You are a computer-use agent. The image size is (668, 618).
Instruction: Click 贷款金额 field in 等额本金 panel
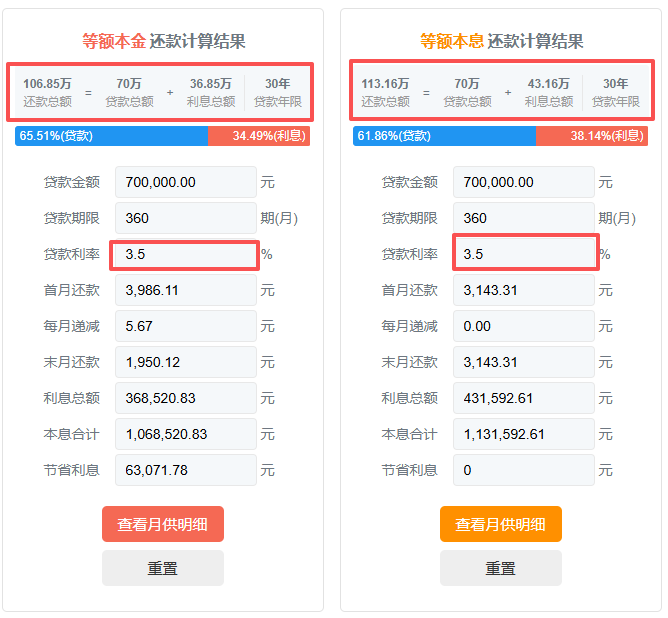[186, 182]
